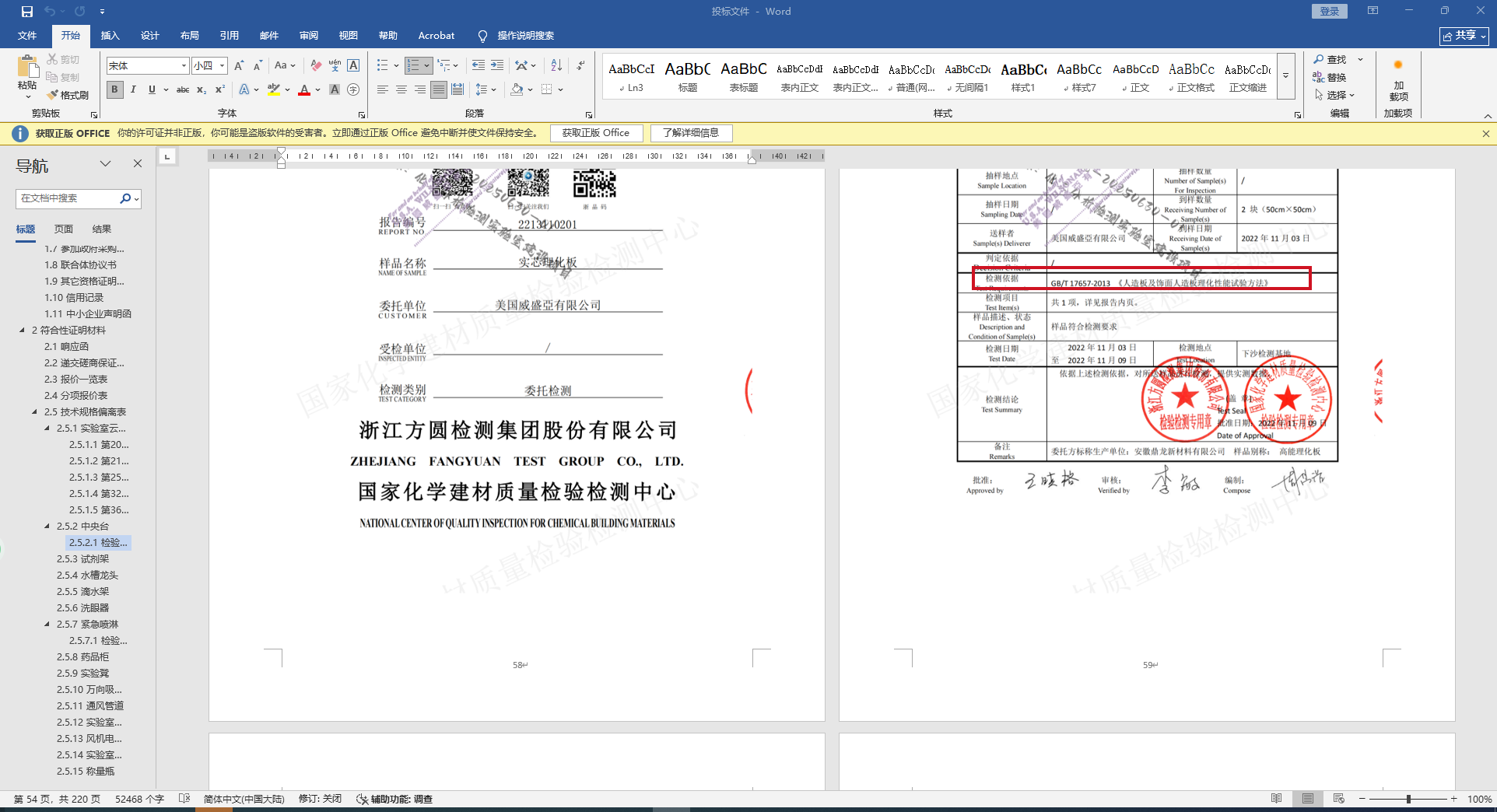Click the 获取正版 Office button
The height and width of the screenshot is (812, 1497).
pyautogui.click(x=596, y=133)
